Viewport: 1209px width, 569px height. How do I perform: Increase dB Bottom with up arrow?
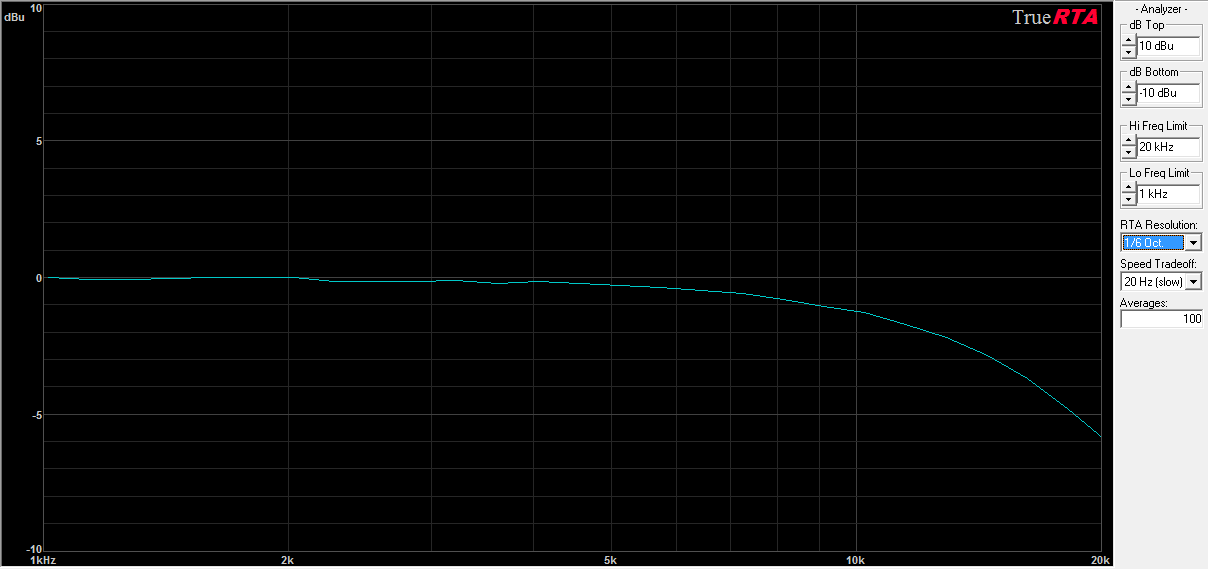pos(1129,88)
